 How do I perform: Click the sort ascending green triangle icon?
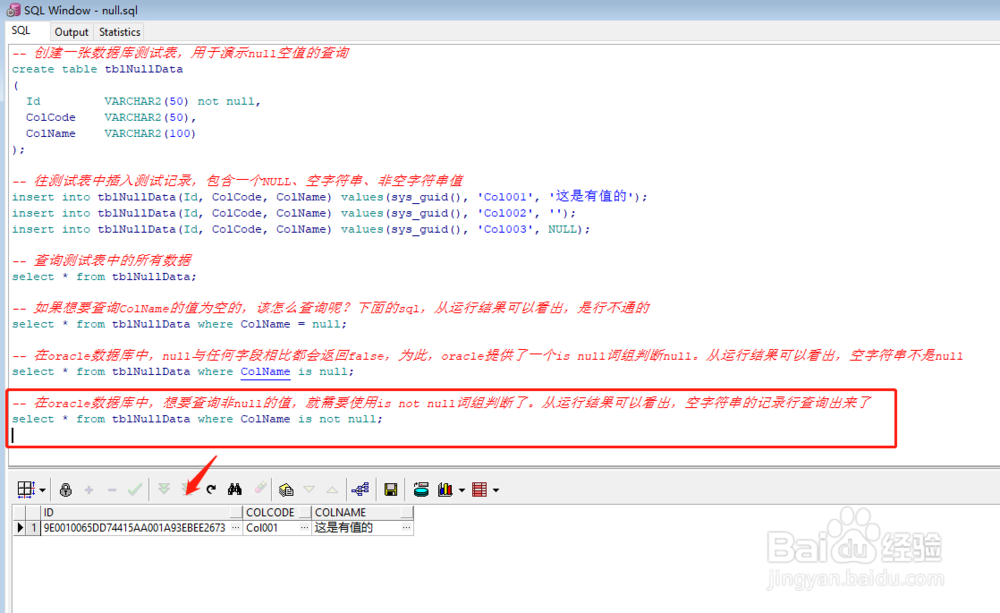pos(330,489)
